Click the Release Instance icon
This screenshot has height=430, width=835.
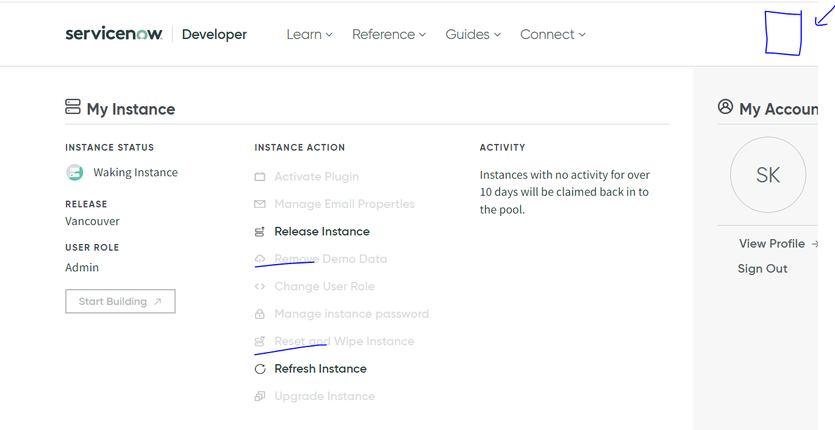point(260,232)
